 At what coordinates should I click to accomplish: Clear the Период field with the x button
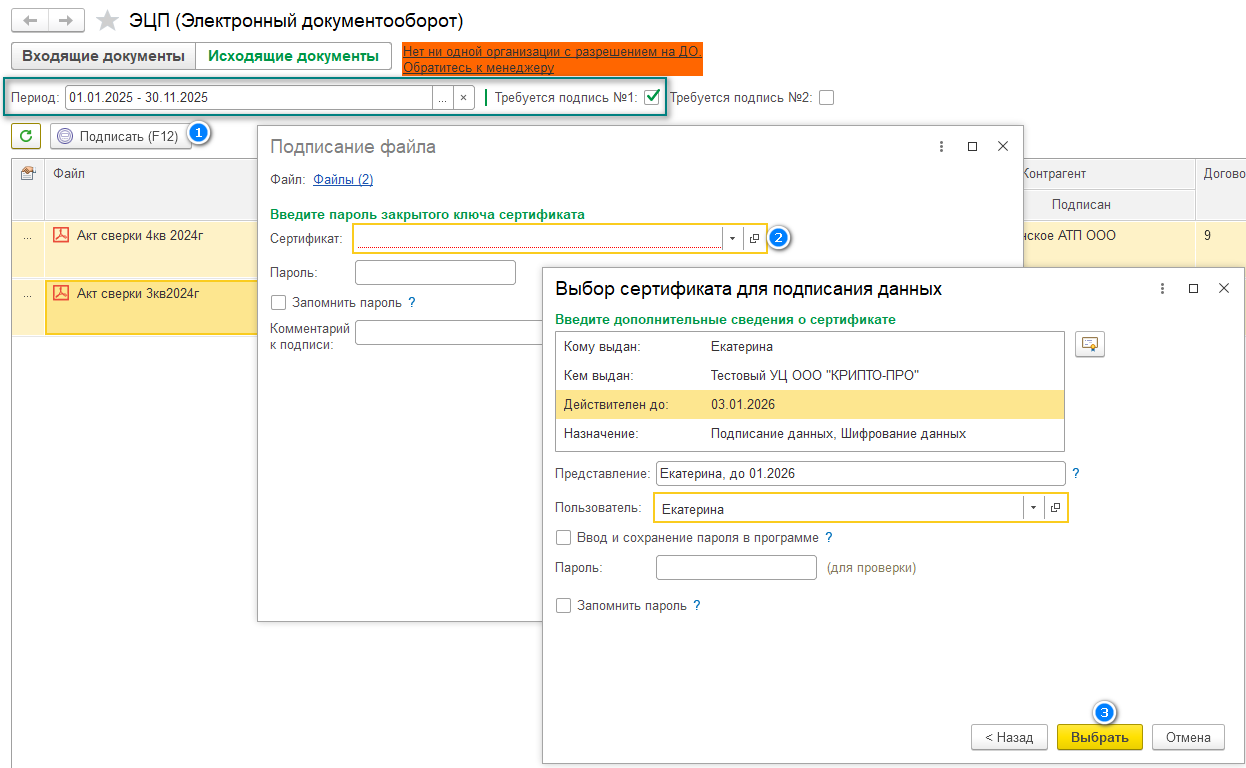coord(463,98)
